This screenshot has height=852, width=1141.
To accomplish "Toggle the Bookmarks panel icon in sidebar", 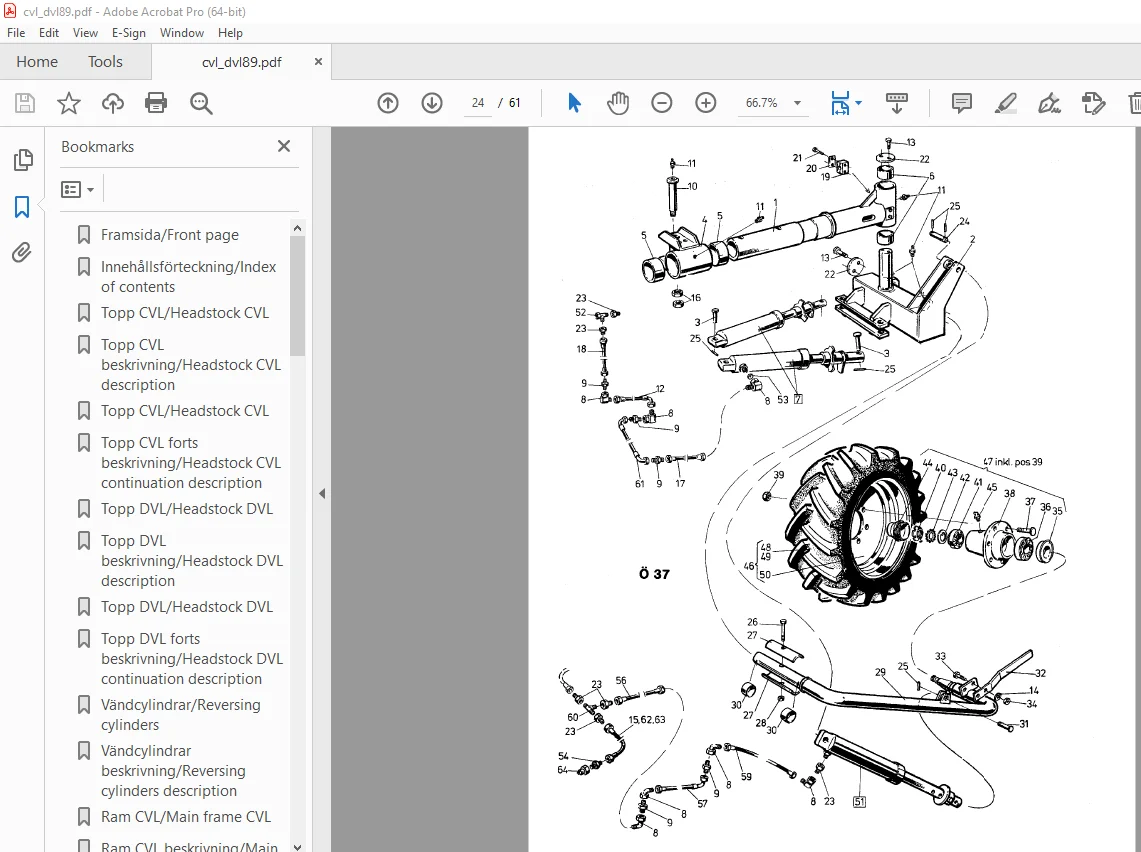I will pyautogui.click(x=22, y=207).
